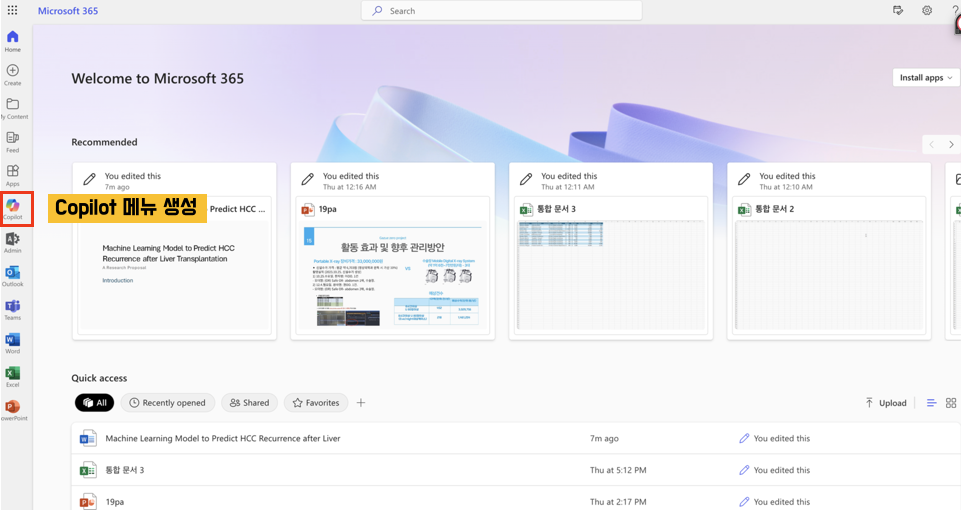
Task: Click PowerPoint icon on 19pa card
Action: click(x=308, y=210)
